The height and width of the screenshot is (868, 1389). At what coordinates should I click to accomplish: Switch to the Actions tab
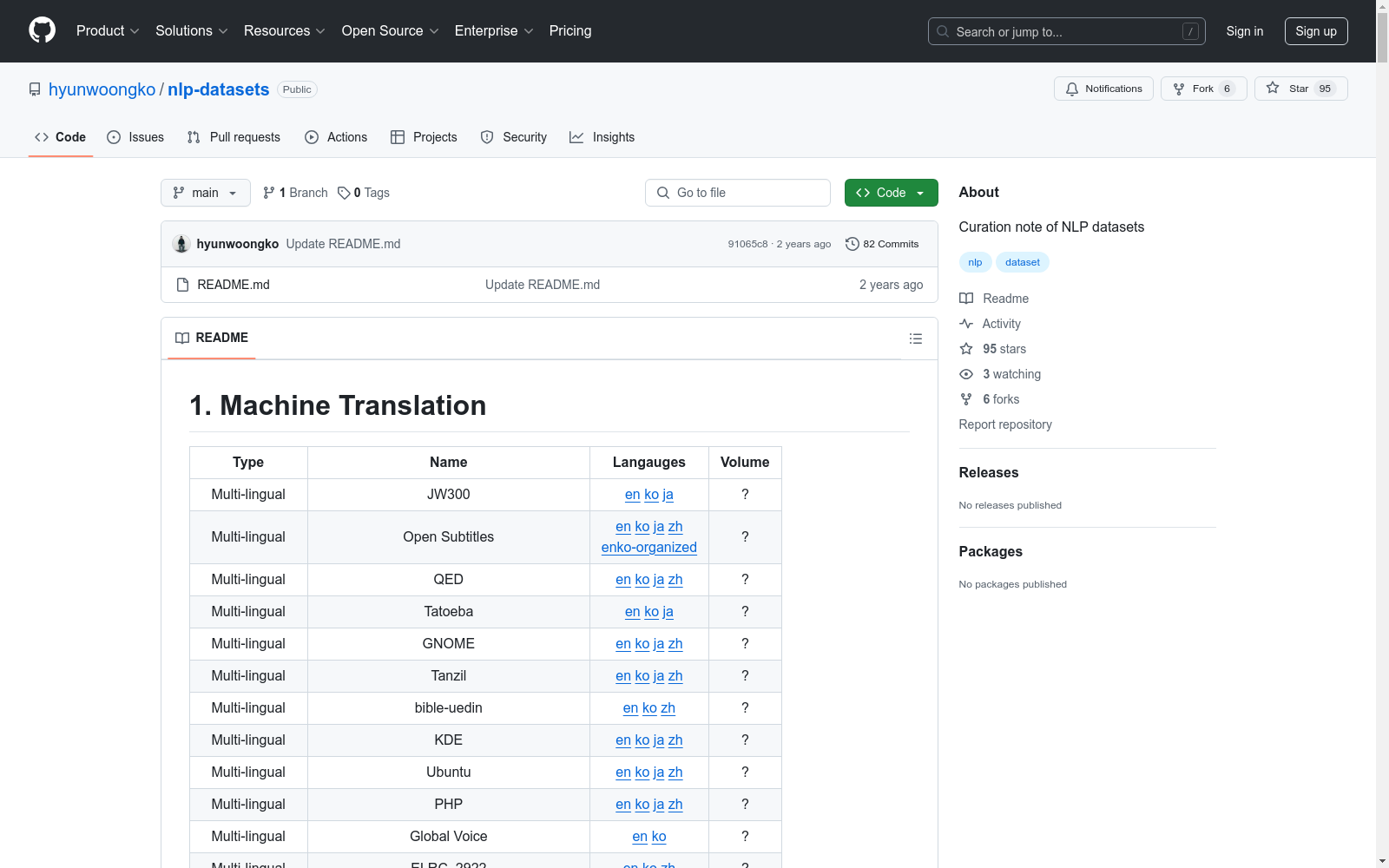click(x=336, y=137)
